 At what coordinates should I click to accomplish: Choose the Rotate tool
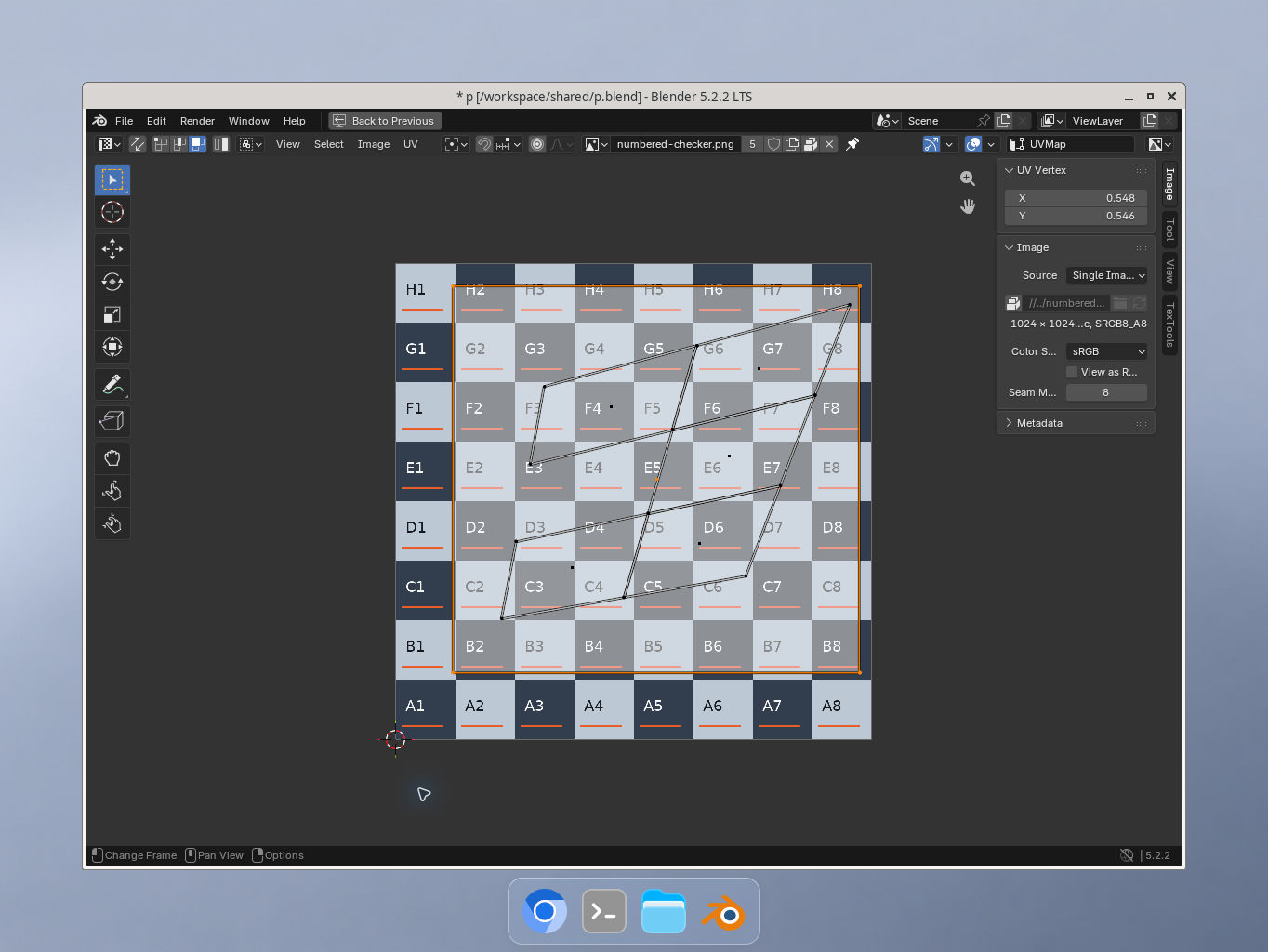[x=112, y=282]
